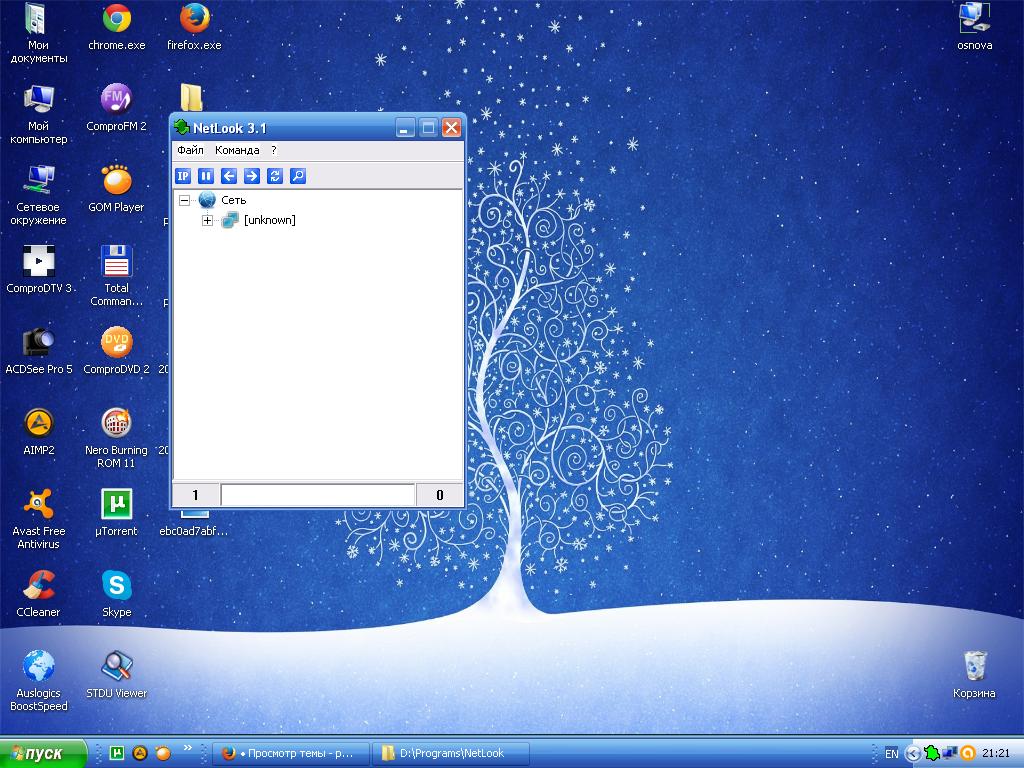The image size is (1024, 768).
Task: Click the status bar text field
Action: coord(317,495)
